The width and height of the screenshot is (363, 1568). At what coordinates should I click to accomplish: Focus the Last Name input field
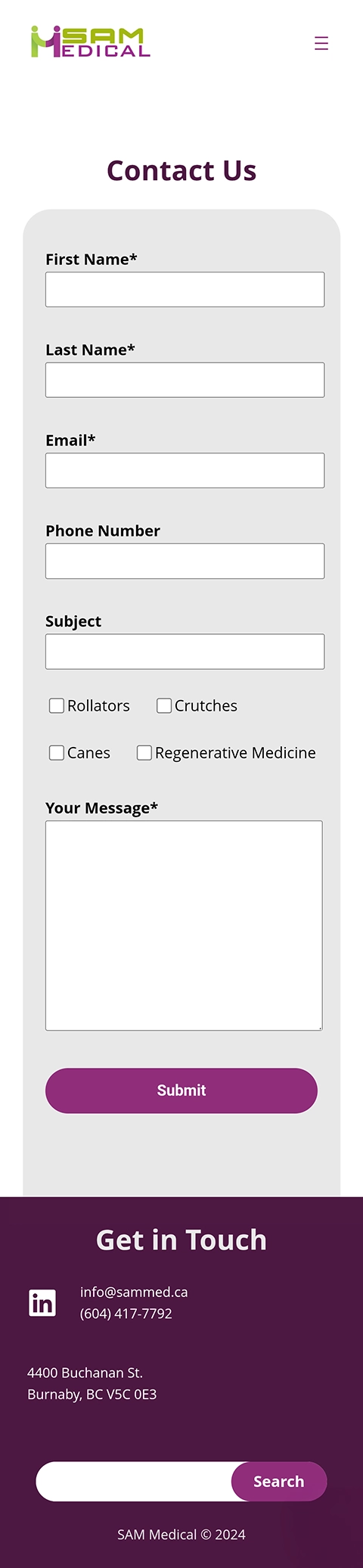[185, 380]
